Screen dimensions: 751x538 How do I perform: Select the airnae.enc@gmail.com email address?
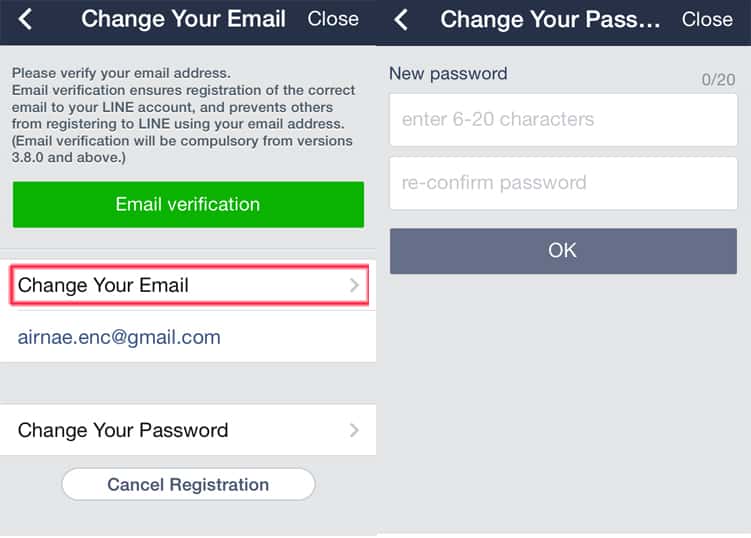coord(119,337)
